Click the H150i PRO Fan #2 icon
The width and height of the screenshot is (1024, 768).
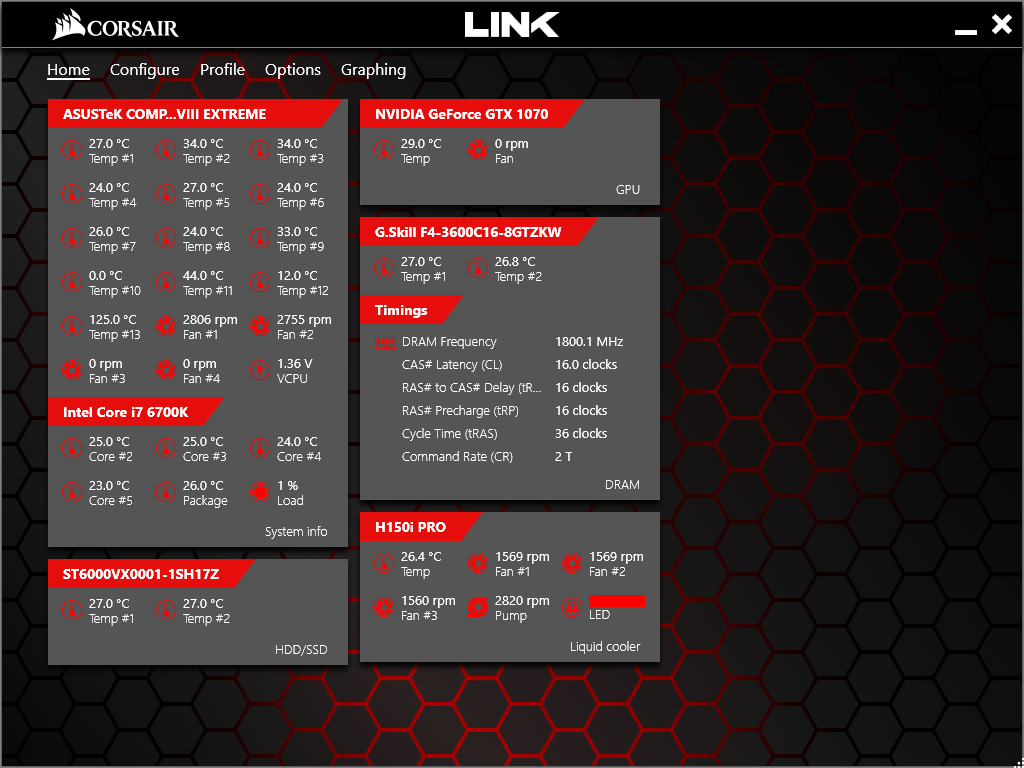[x=572, y=564]
